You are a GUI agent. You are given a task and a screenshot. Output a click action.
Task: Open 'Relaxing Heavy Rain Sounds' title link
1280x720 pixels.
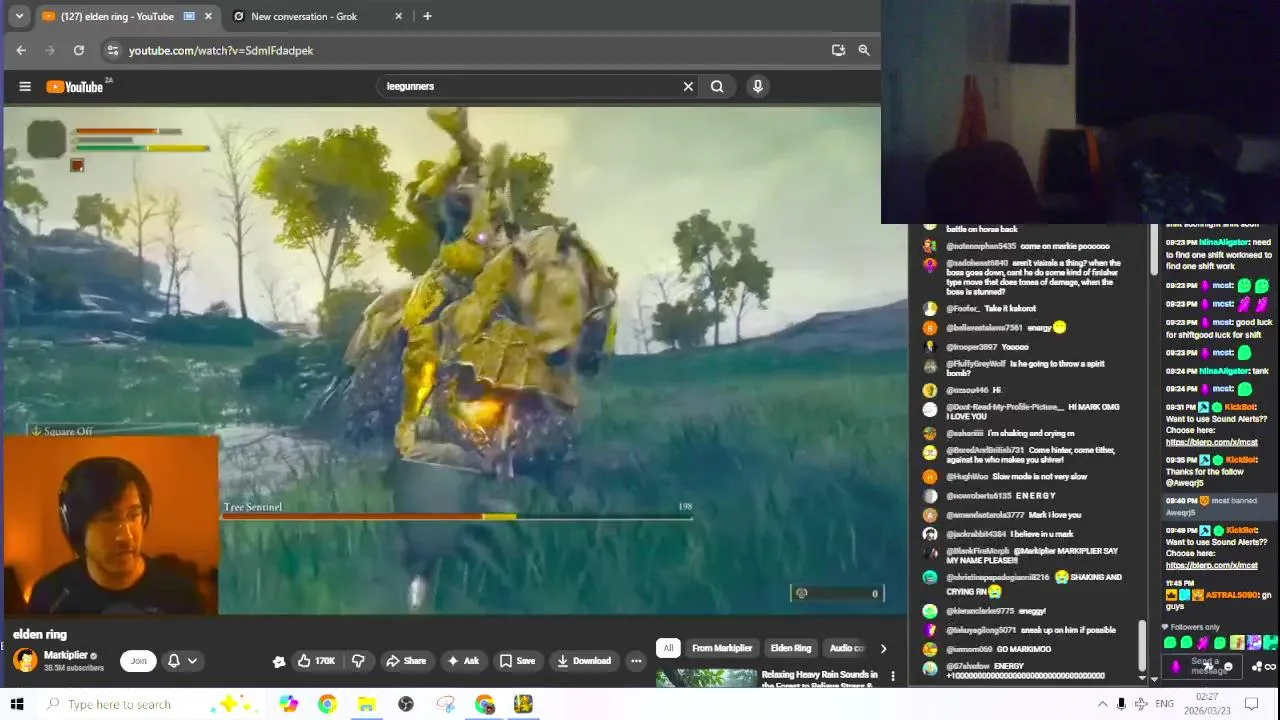820,679
